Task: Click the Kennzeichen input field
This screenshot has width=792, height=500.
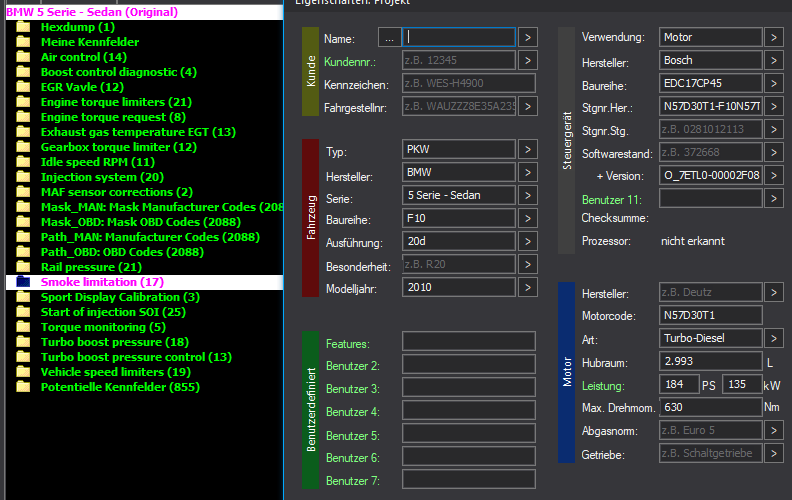Action: click(469, 83)
